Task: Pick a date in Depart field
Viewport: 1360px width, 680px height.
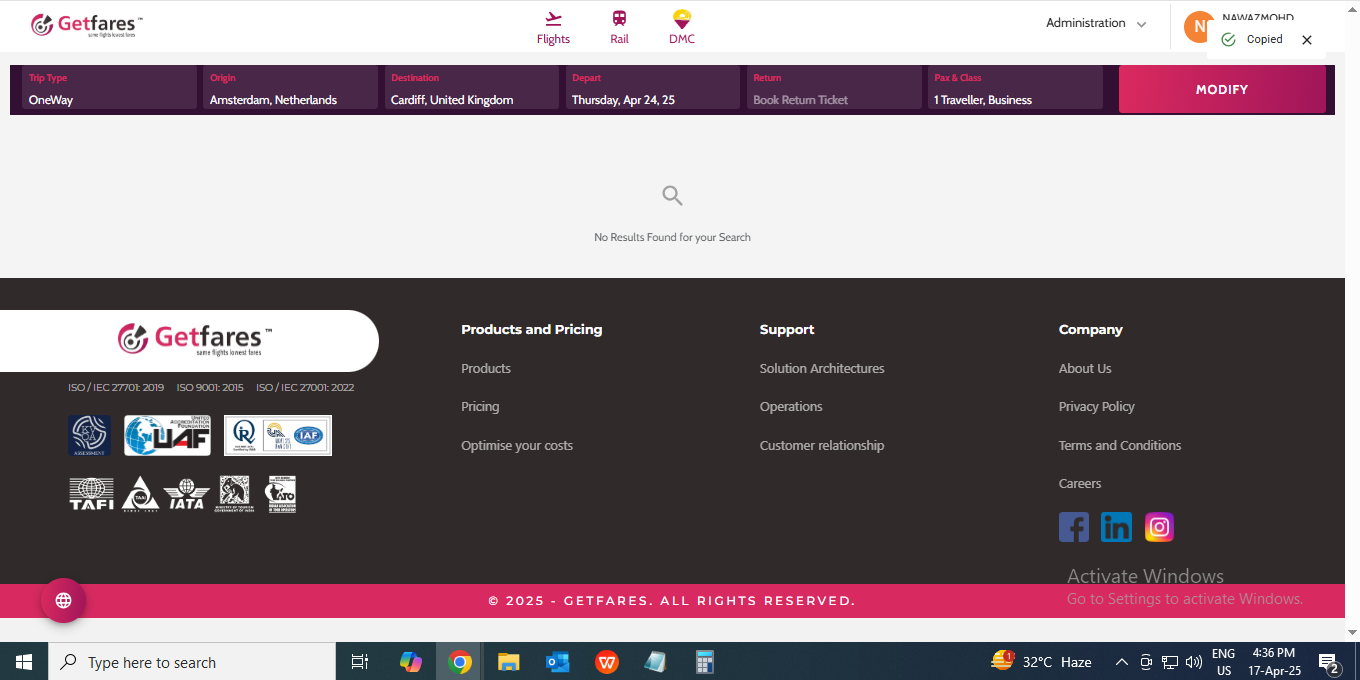Action: click(653, 89)
